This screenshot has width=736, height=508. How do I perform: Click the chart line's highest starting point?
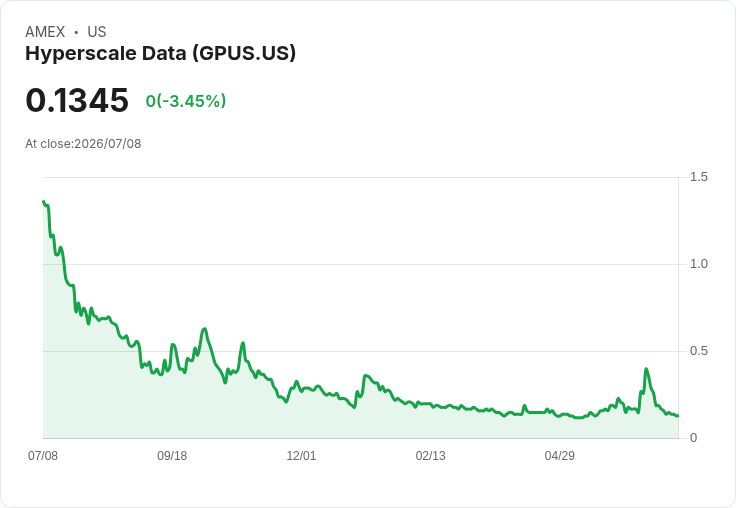click(44, 201)
